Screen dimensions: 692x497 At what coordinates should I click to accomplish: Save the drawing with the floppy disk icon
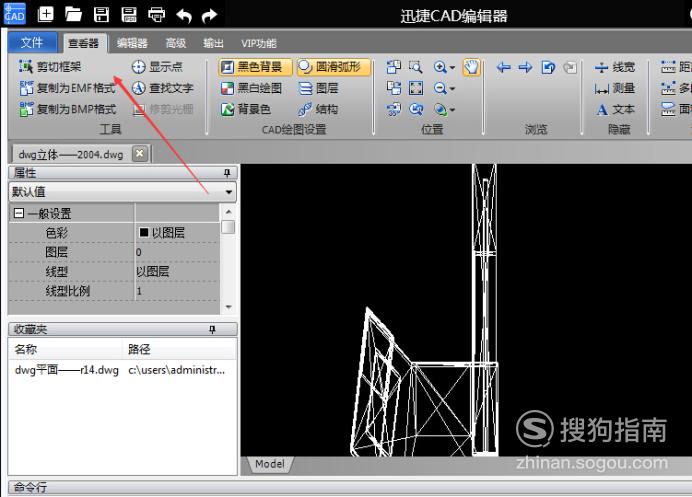pos(101,14)
